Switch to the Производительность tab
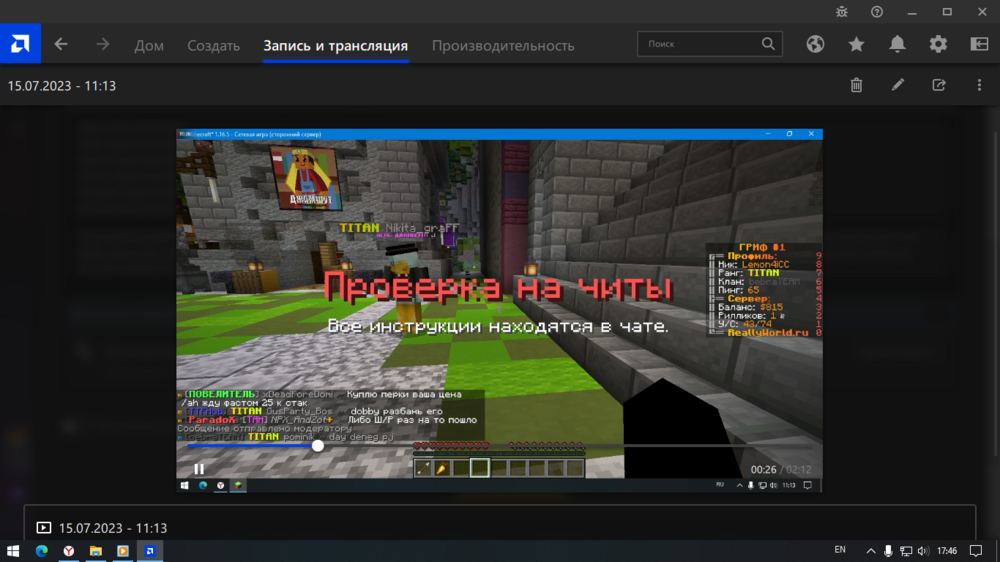 [503, 45]
